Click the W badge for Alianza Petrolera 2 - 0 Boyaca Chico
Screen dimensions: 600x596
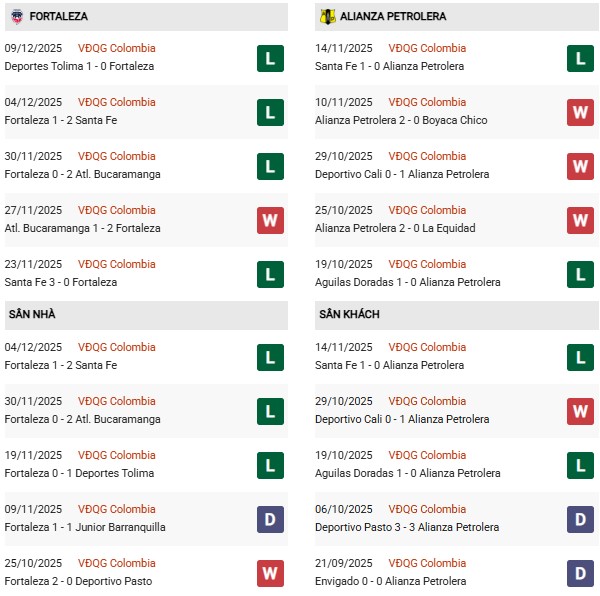(x=580, y=112)
